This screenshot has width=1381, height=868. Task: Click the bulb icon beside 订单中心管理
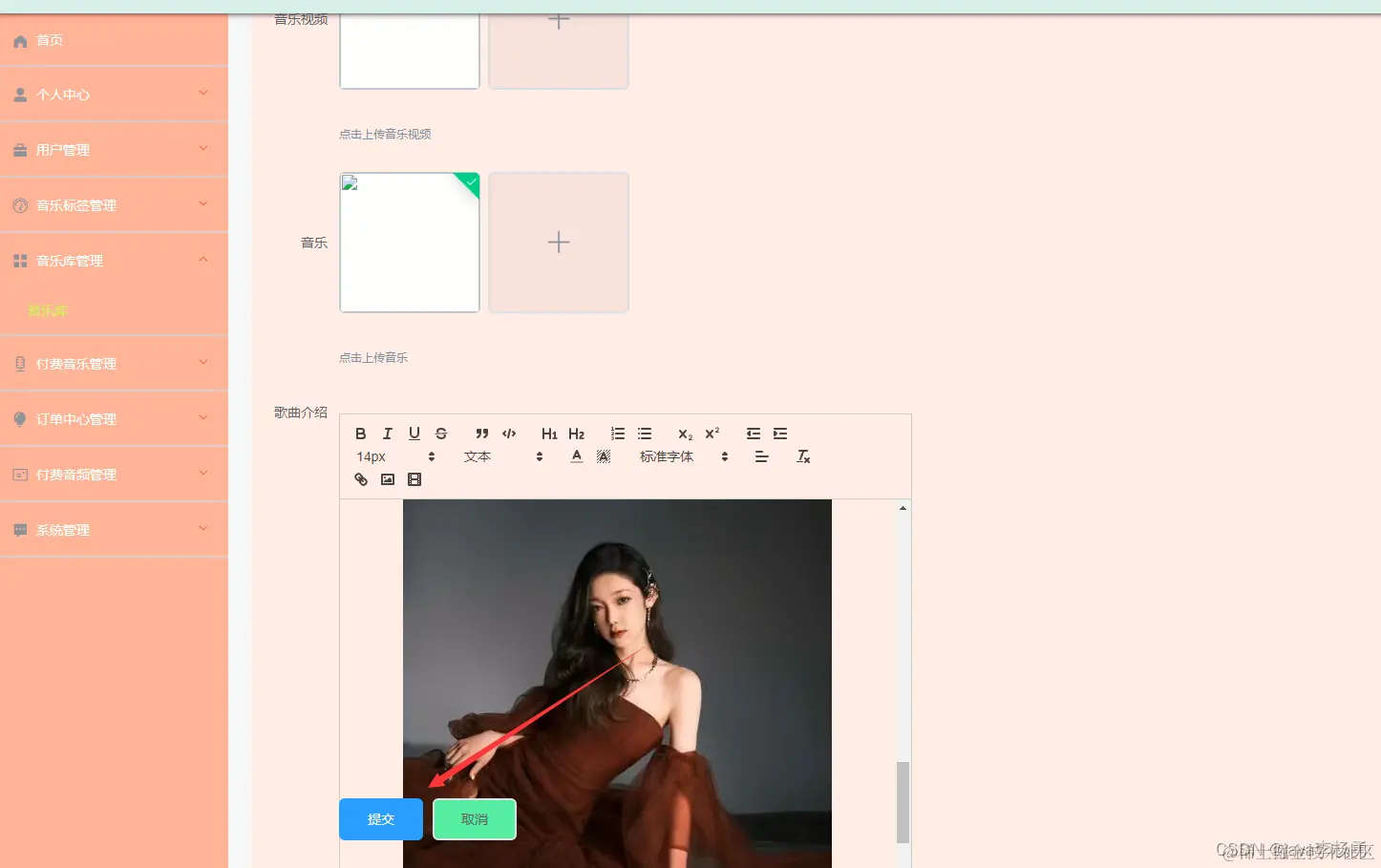(x=20, y=419)
